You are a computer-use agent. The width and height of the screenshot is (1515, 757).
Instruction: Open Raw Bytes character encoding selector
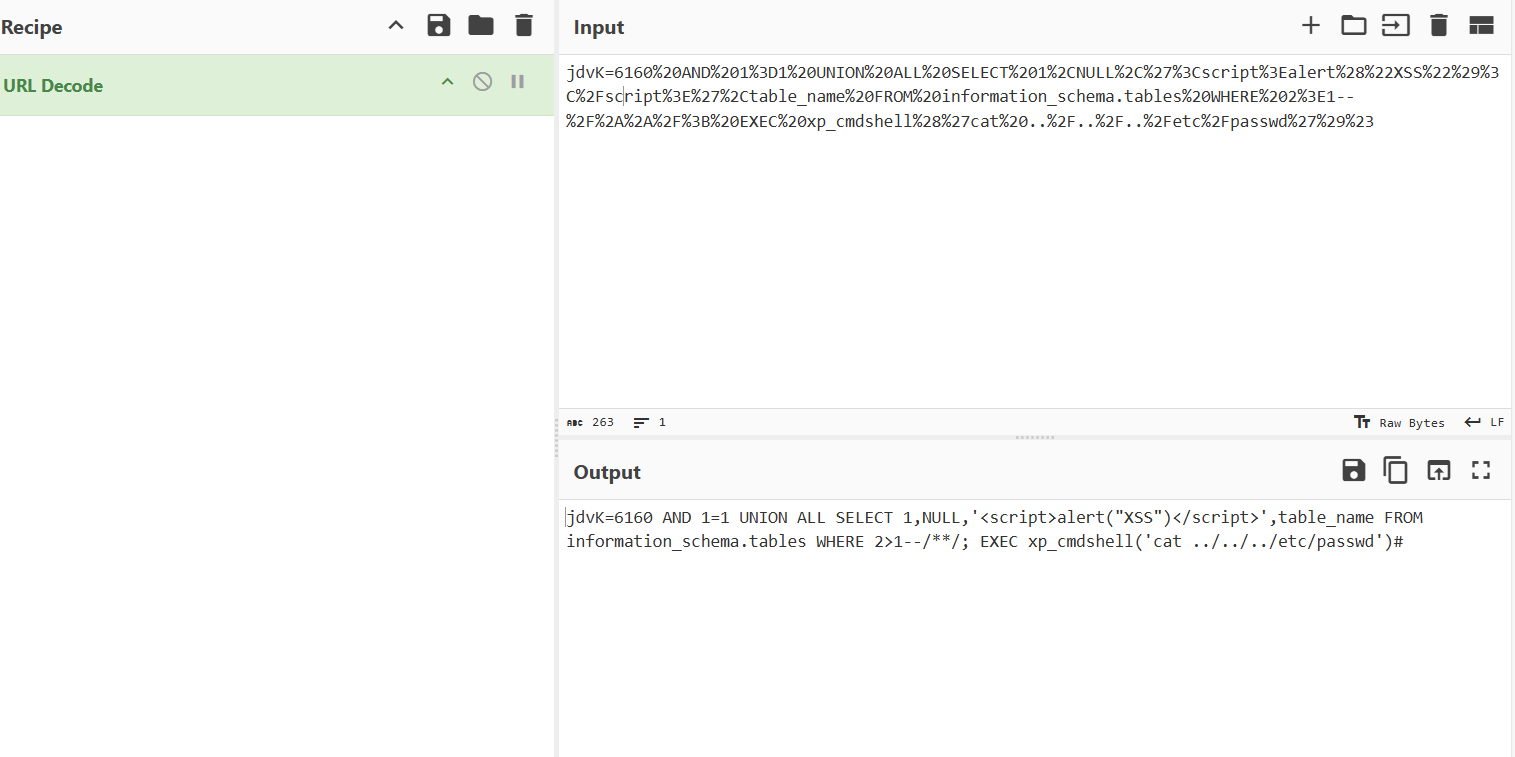tap(1399, 423)
